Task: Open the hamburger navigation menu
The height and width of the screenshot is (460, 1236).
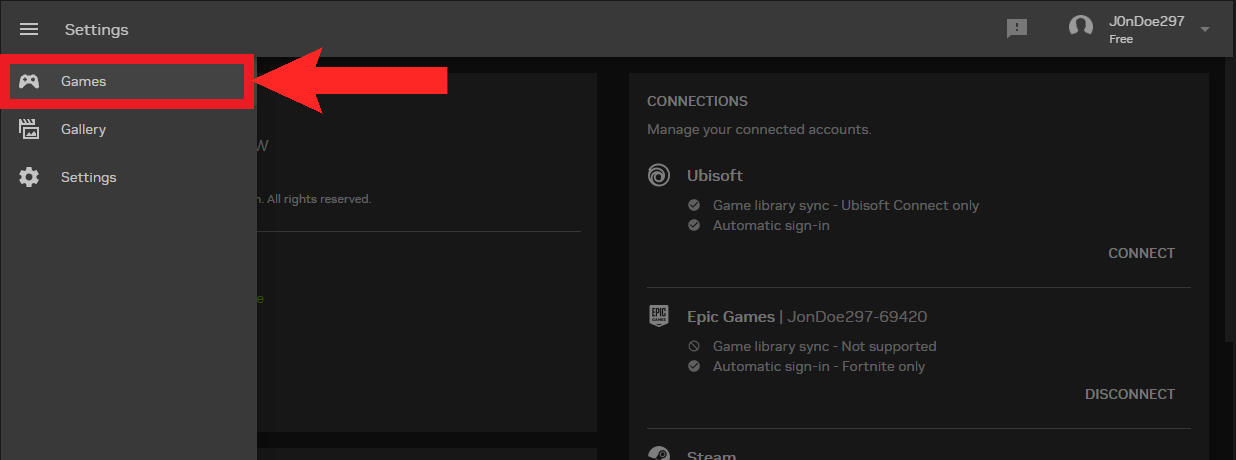Action: [29, 29]
